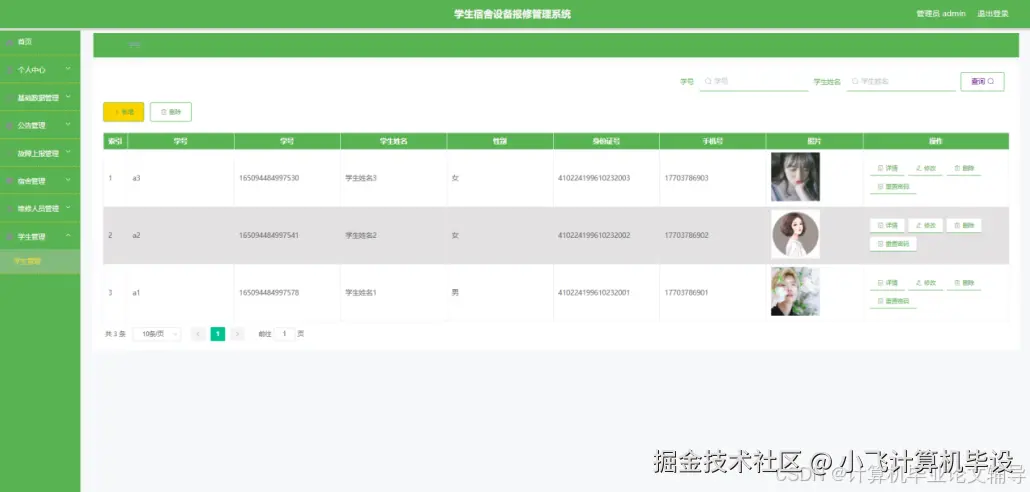Click the 学生姓名1 name cell
Screen dimensions: 1030x492
click(x=361, y=292)
